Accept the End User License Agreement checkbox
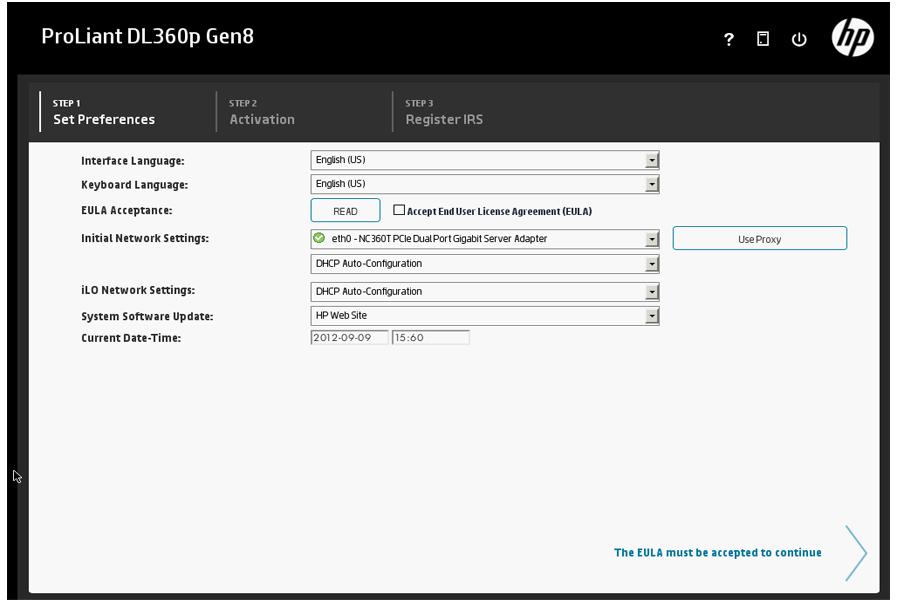 (399, 211)
